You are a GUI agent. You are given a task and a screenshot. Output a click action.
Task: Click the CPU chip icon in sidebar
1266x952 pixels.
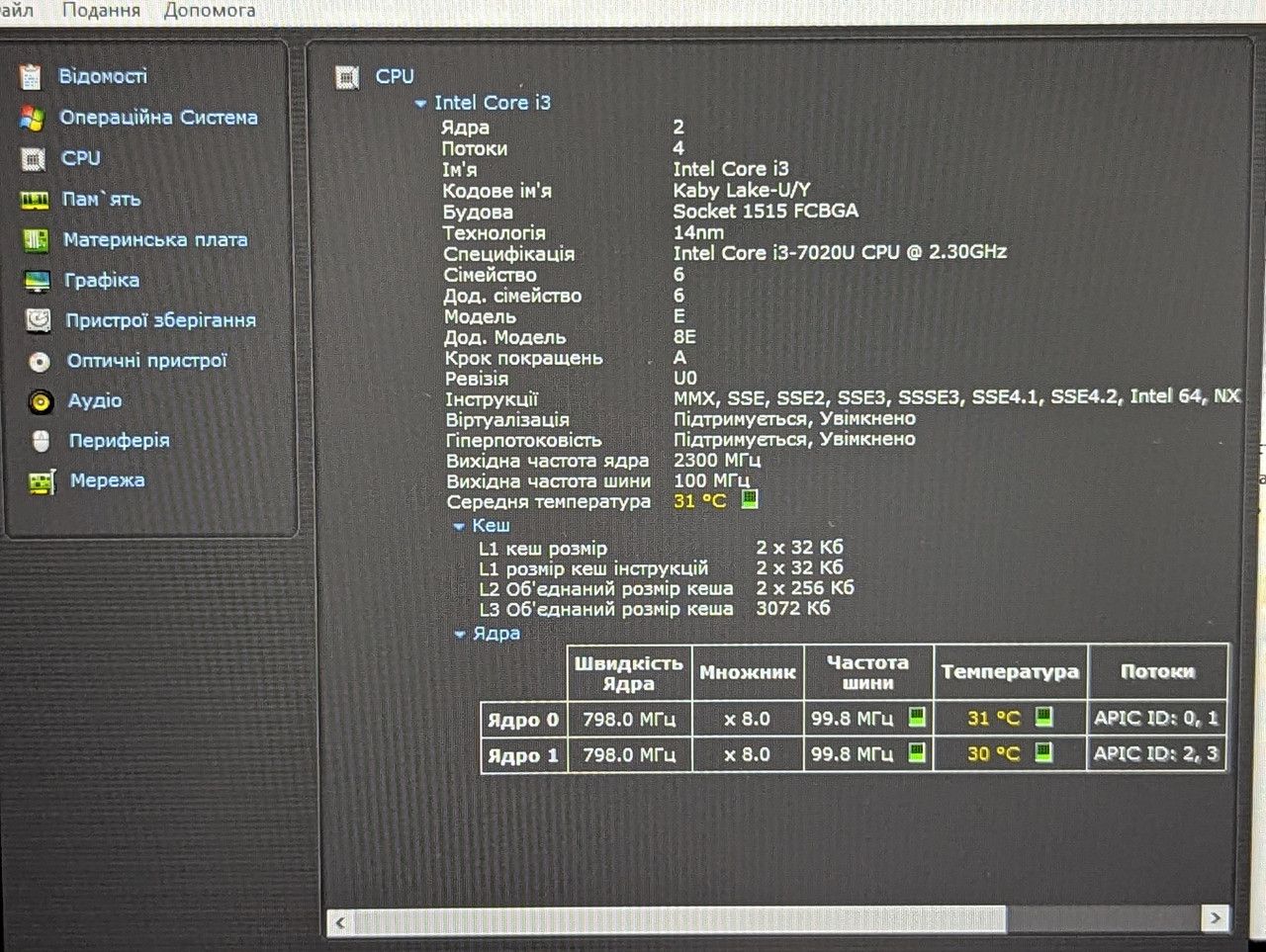33,158
